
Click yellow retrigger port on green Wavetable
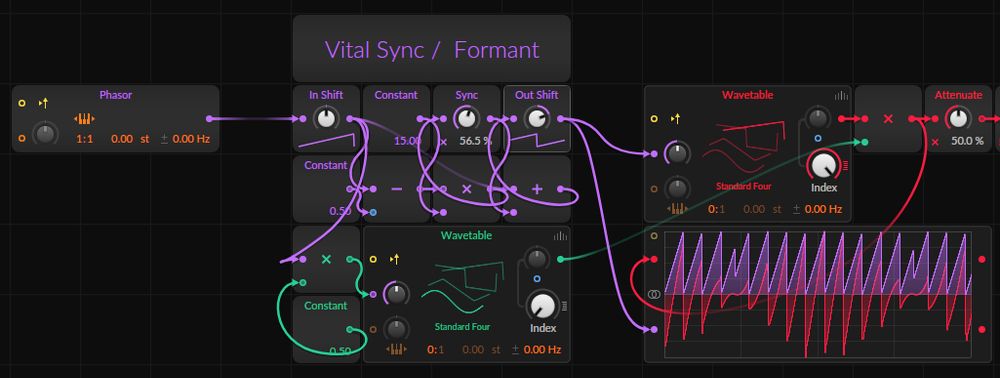point(373,259)
